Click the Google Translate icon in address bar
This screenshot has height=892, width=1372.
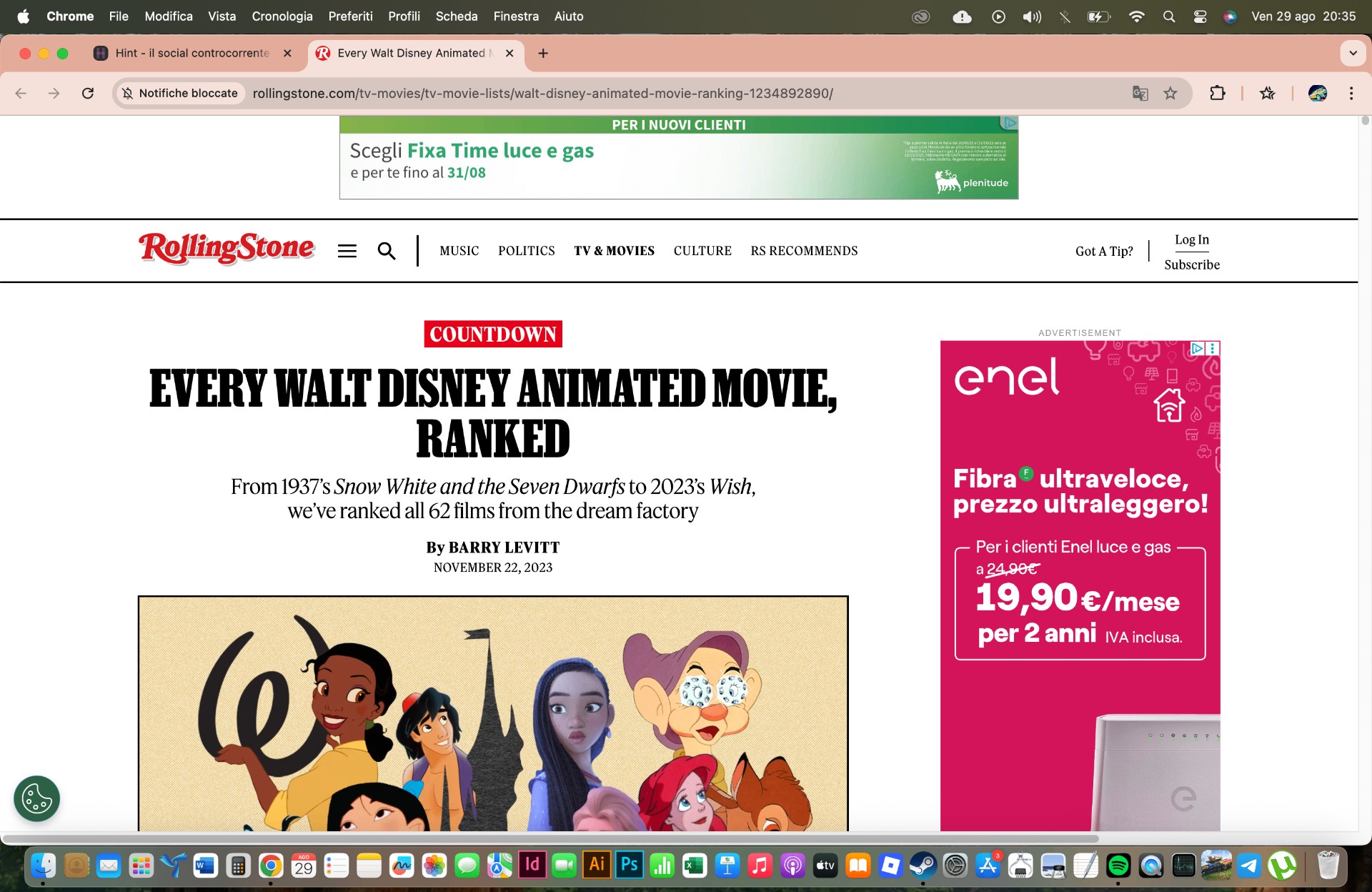tap(1140, 93)
